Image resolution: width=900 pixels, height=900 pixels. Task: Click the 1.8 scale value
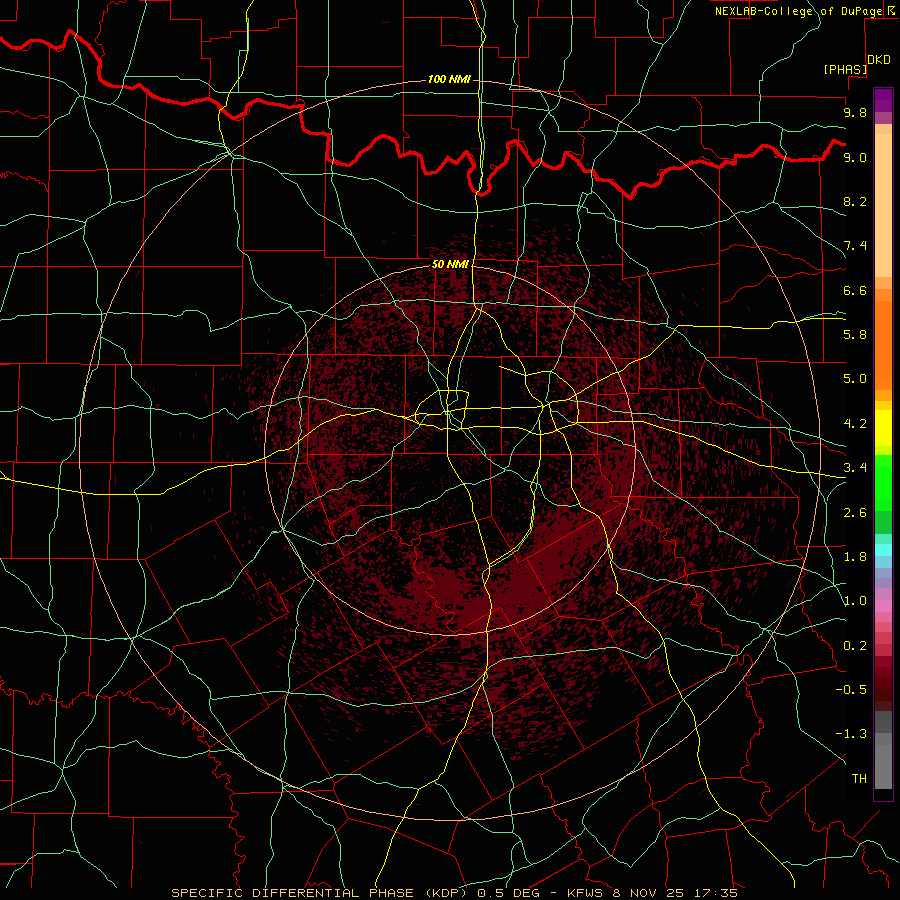coord(855,556)
